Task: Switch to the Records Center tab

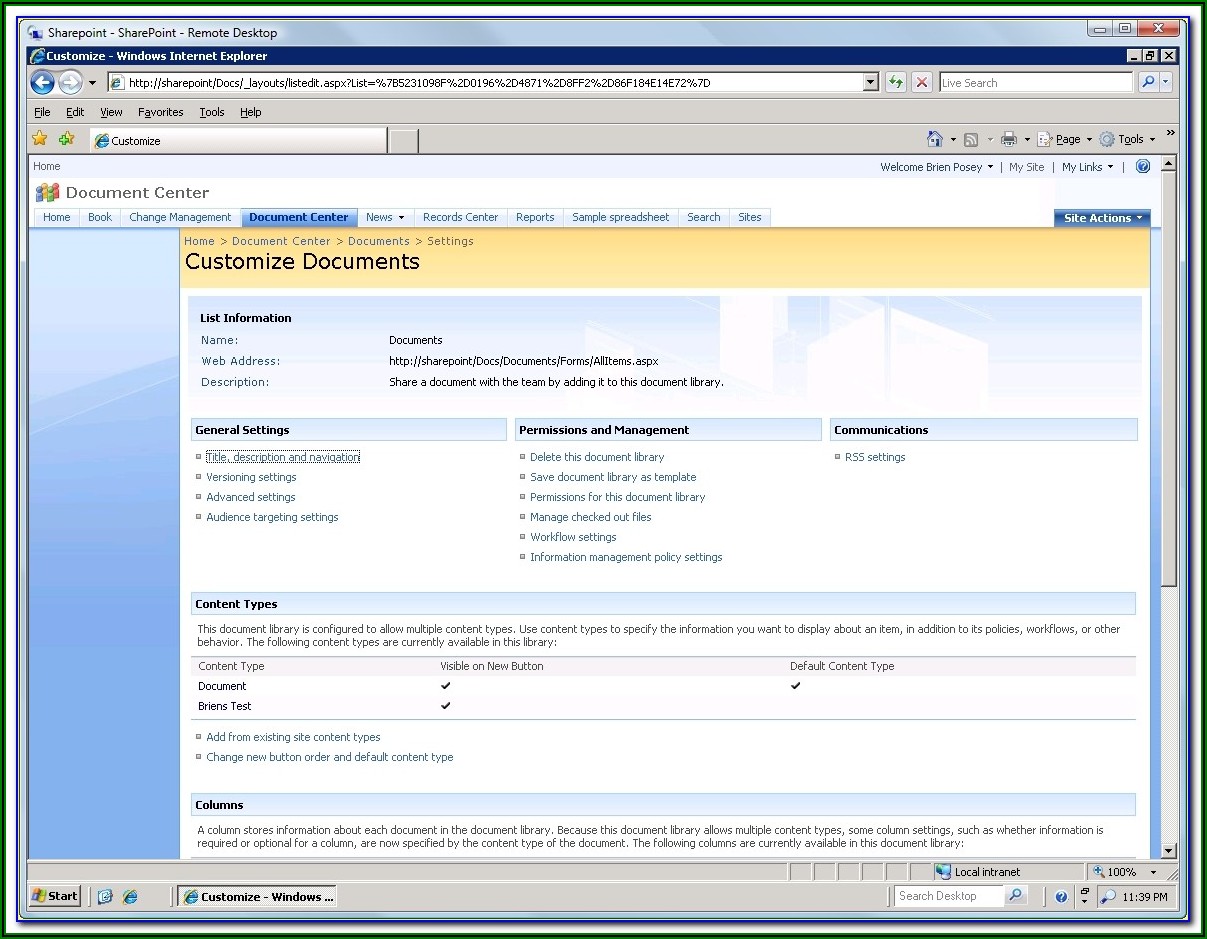Action: coord(460,217)
